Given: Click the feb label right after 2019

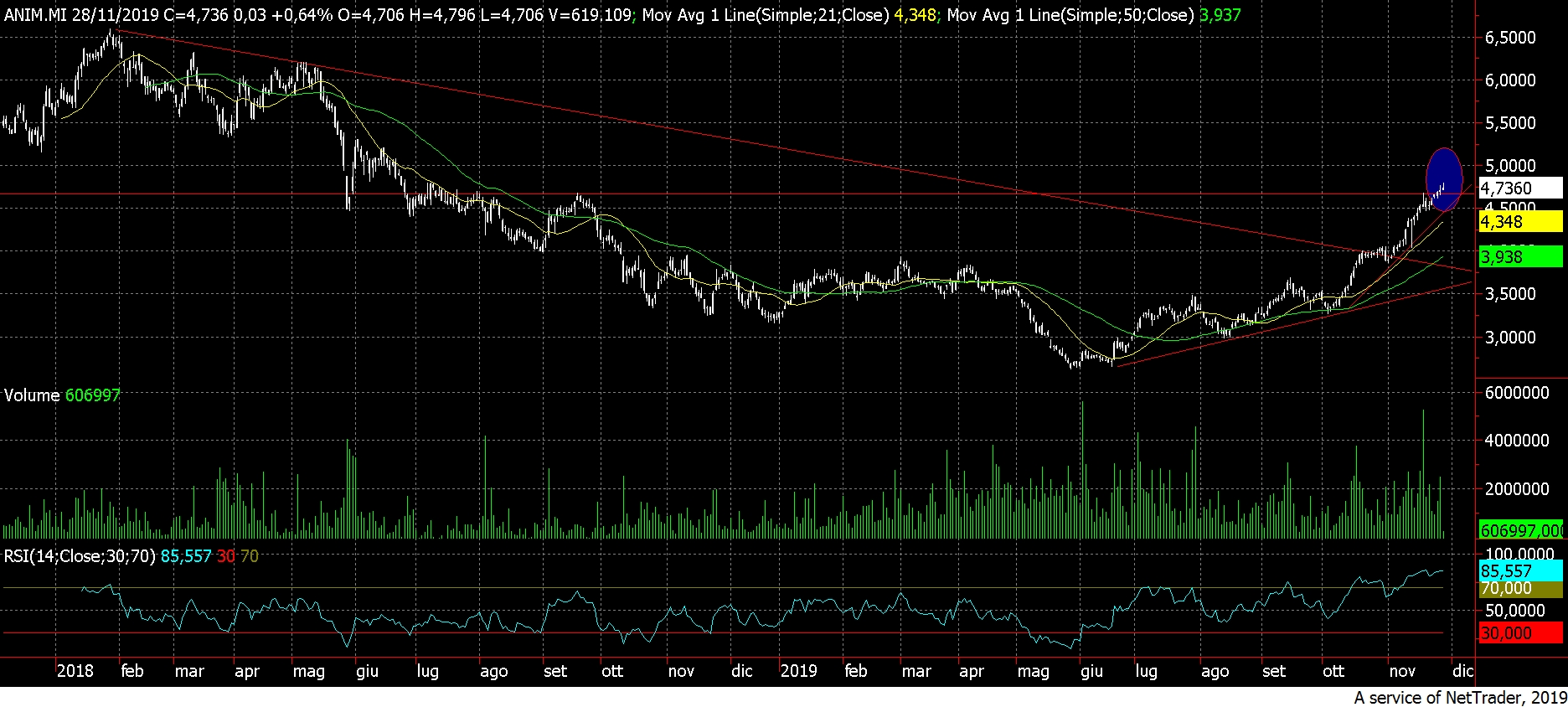Looking at the screenshot, I should [856, 671].
